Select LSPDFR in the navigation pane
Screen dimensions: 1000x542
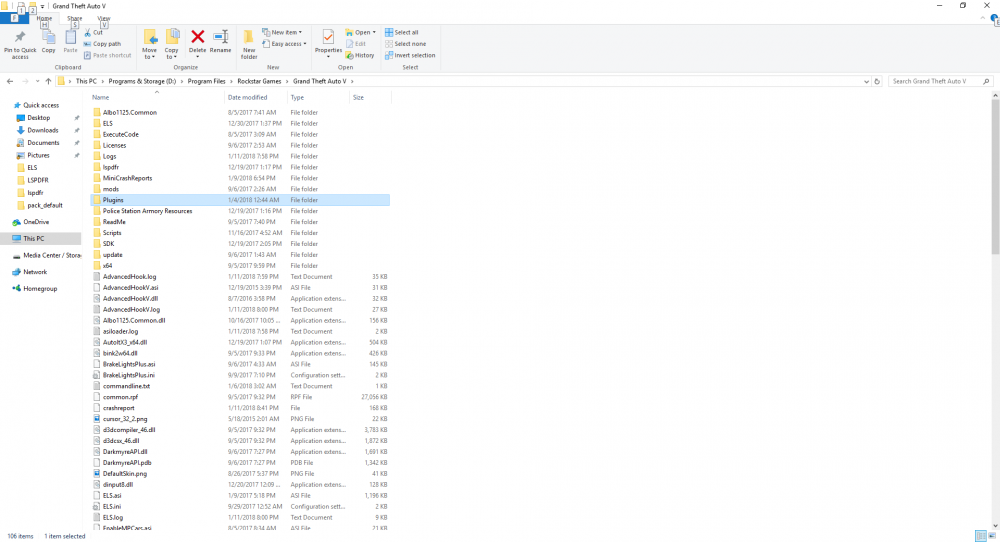pos(38,180)
